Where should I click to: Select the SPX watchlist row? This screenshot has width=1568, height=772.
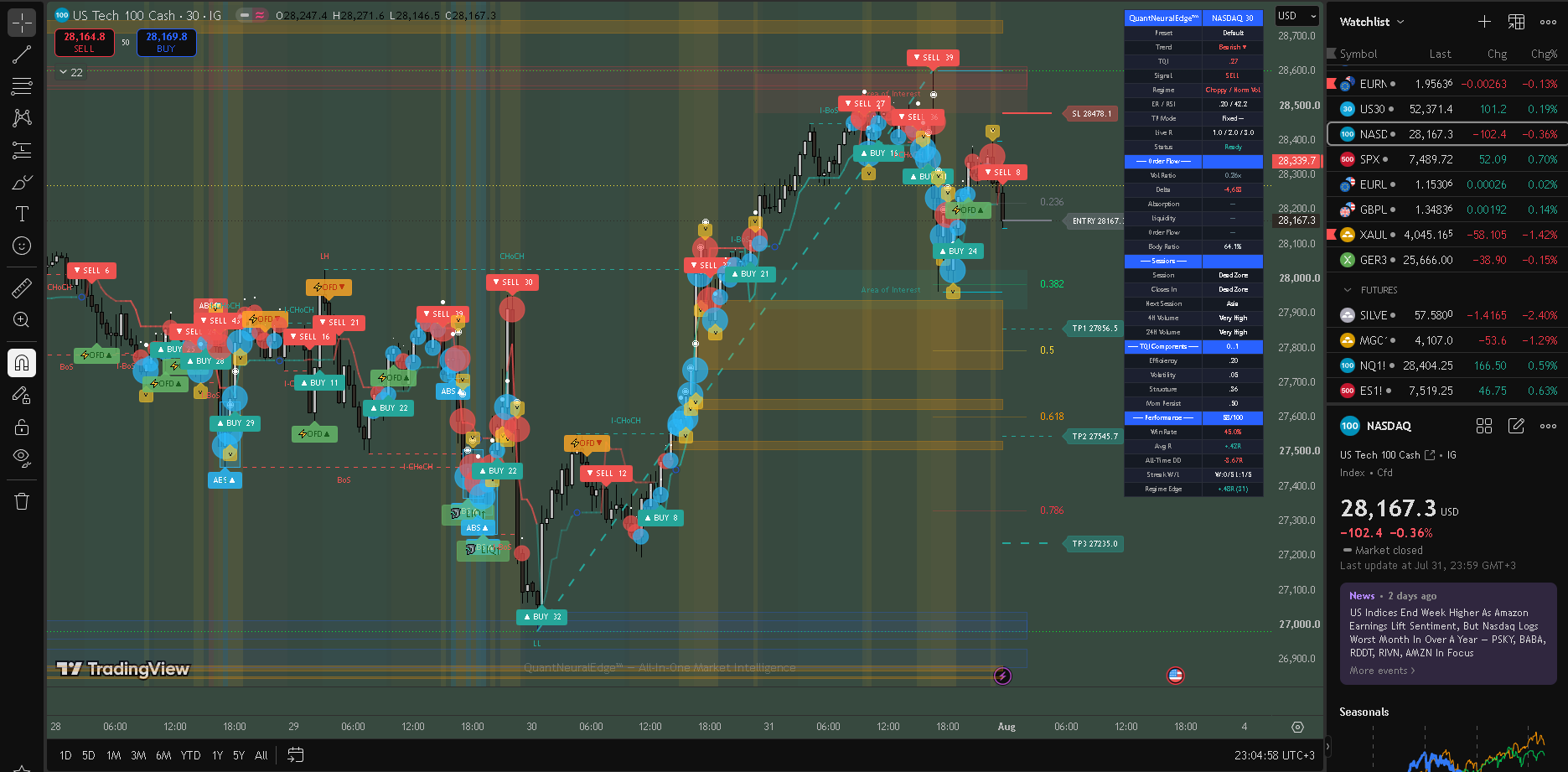point(1446,159)
